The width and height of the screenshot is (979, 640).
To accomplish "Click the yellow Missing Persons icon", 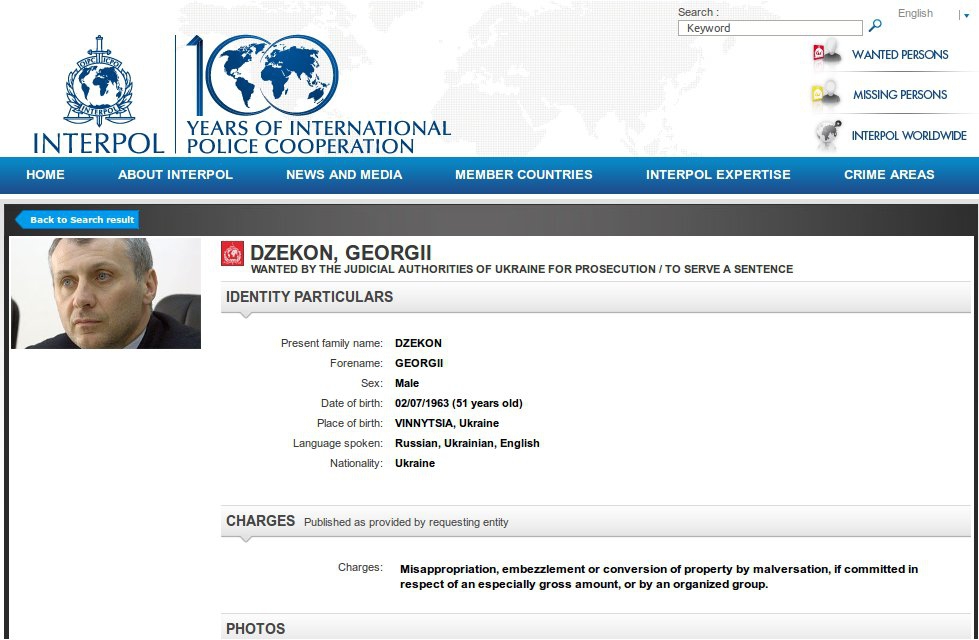I will (825, 94).
